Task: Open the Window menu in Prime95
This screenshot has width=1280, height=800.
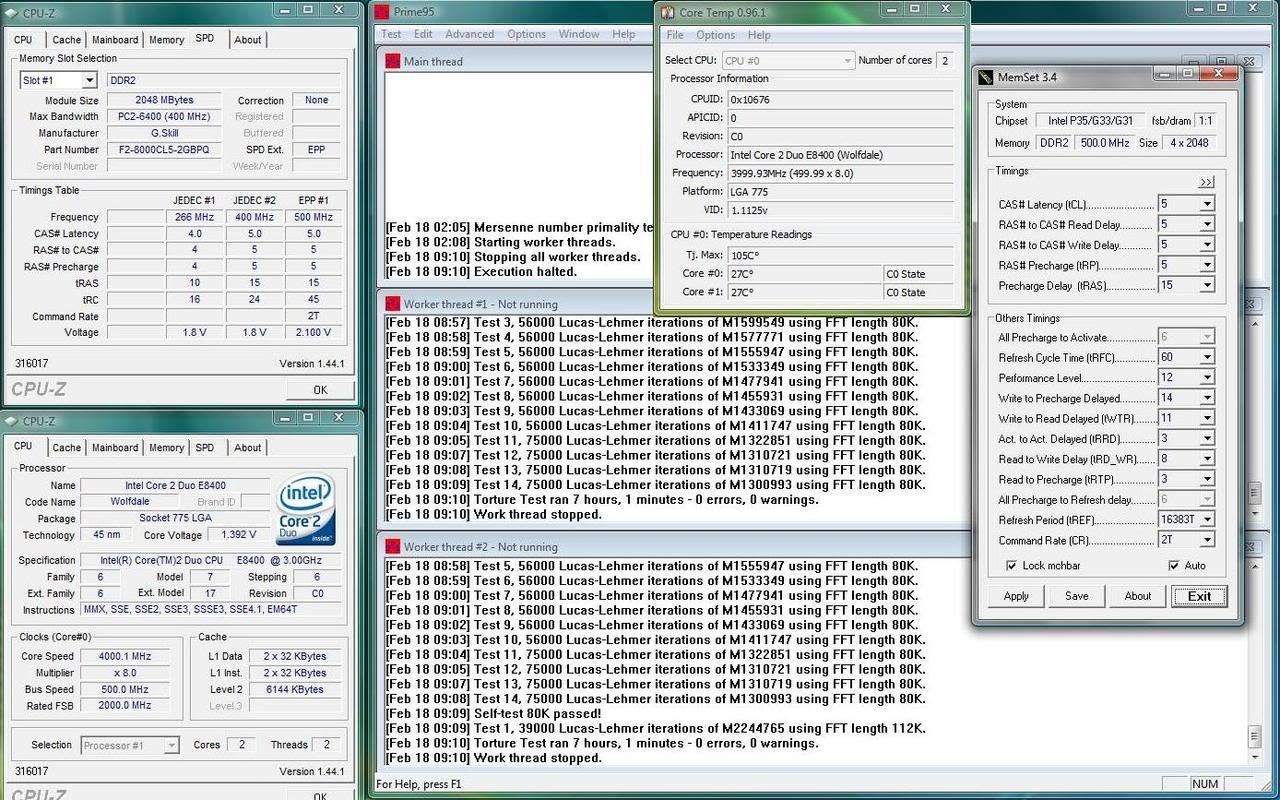Action: point(579,34)
